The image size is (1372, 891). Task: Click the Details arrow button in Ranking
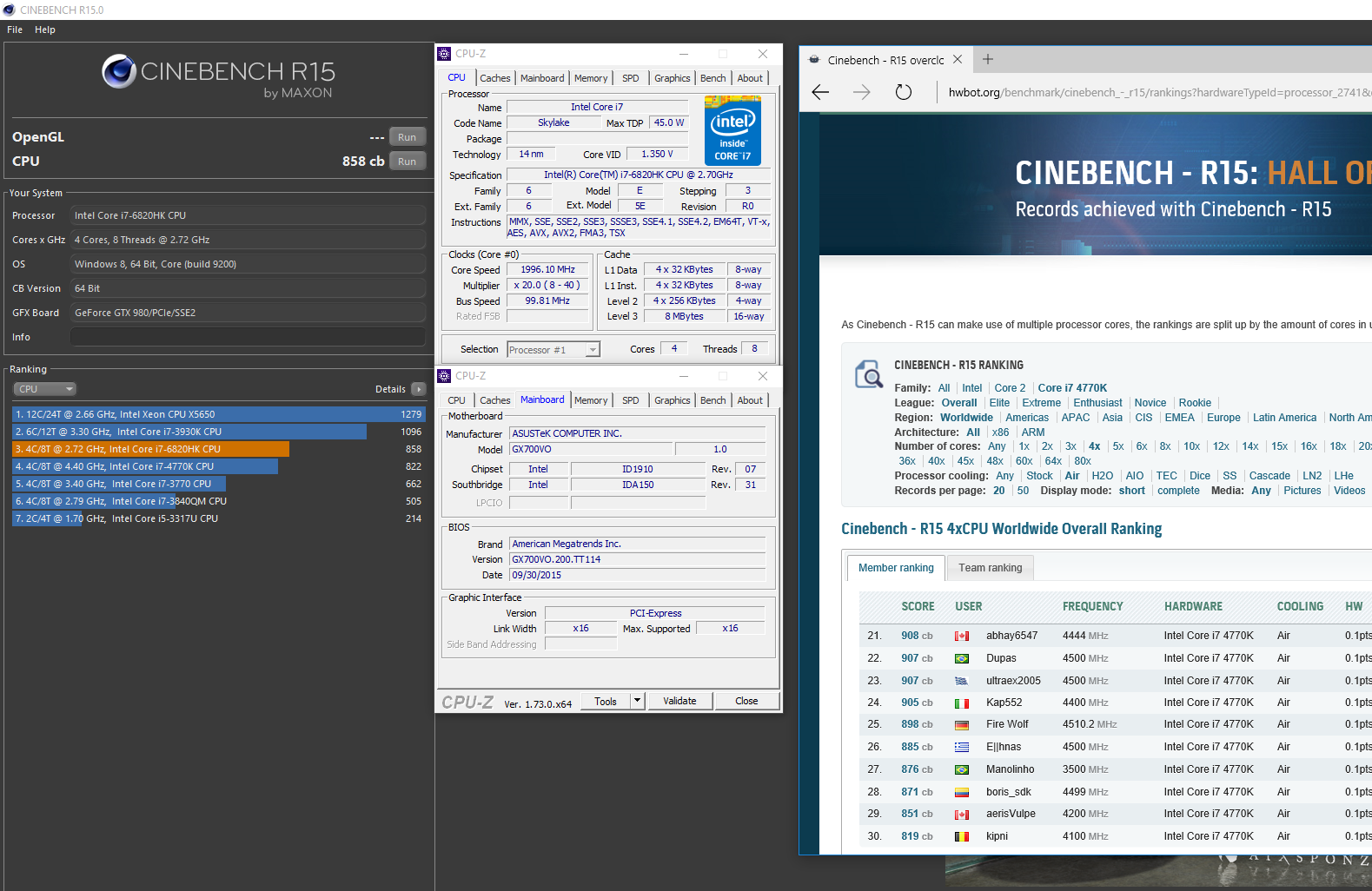[418, 389]
